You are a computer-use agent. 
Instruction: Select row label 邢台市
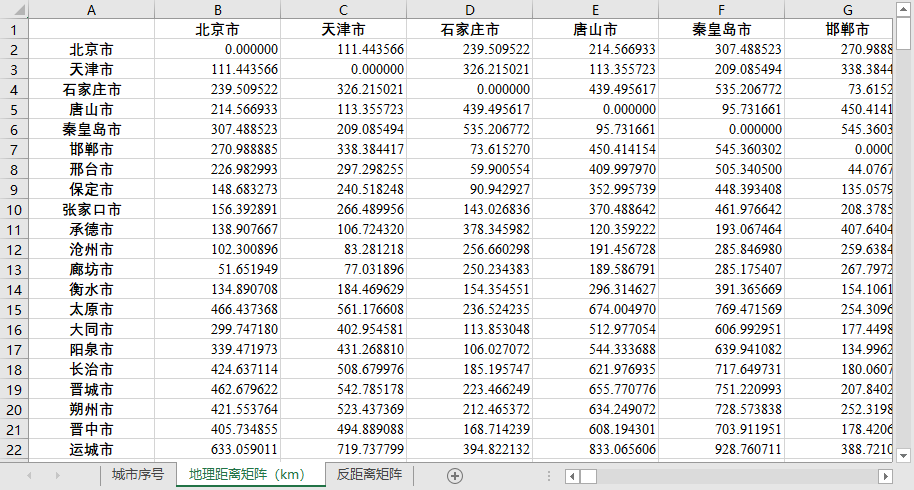click(92, 170)
